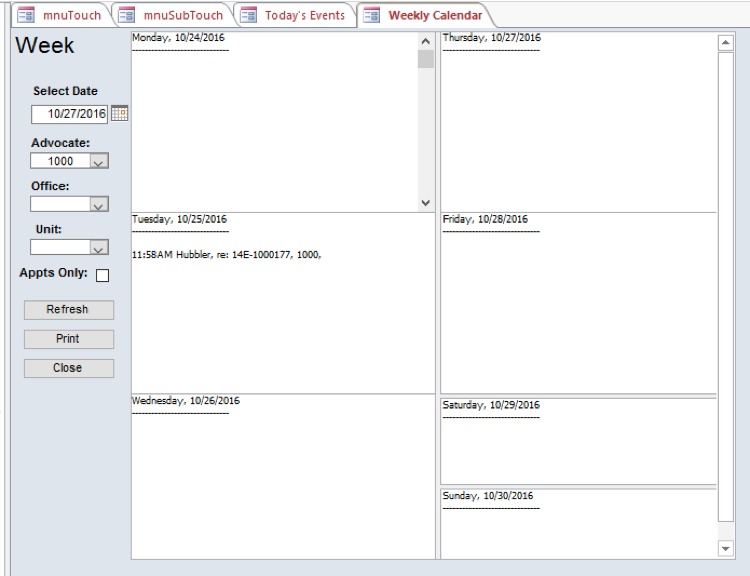This screenshot has width=750, height=576.
Task: Click the scroll up arrow of right-side scrollbar
Action: click(726, 43)
